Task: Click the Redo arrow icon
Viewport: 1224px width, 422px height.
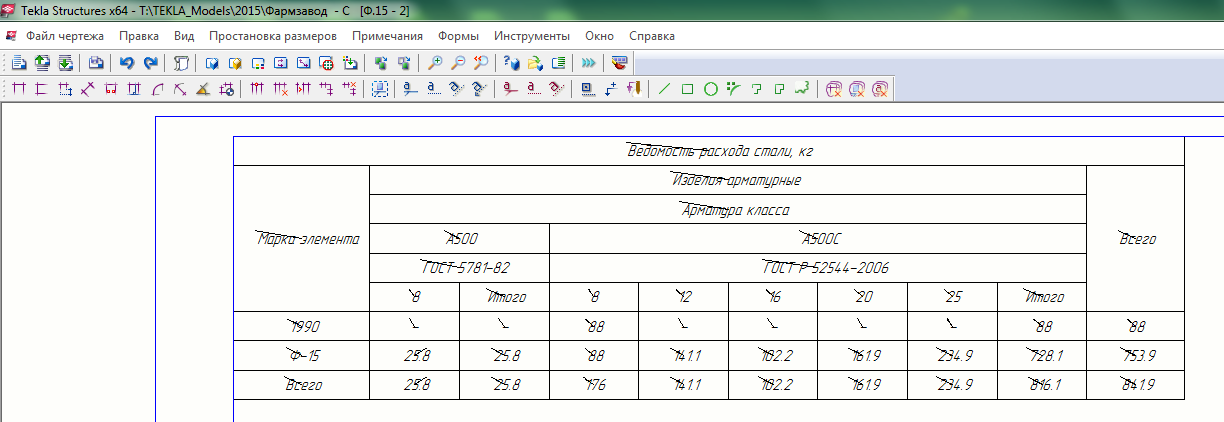Action: coord(150,62)
